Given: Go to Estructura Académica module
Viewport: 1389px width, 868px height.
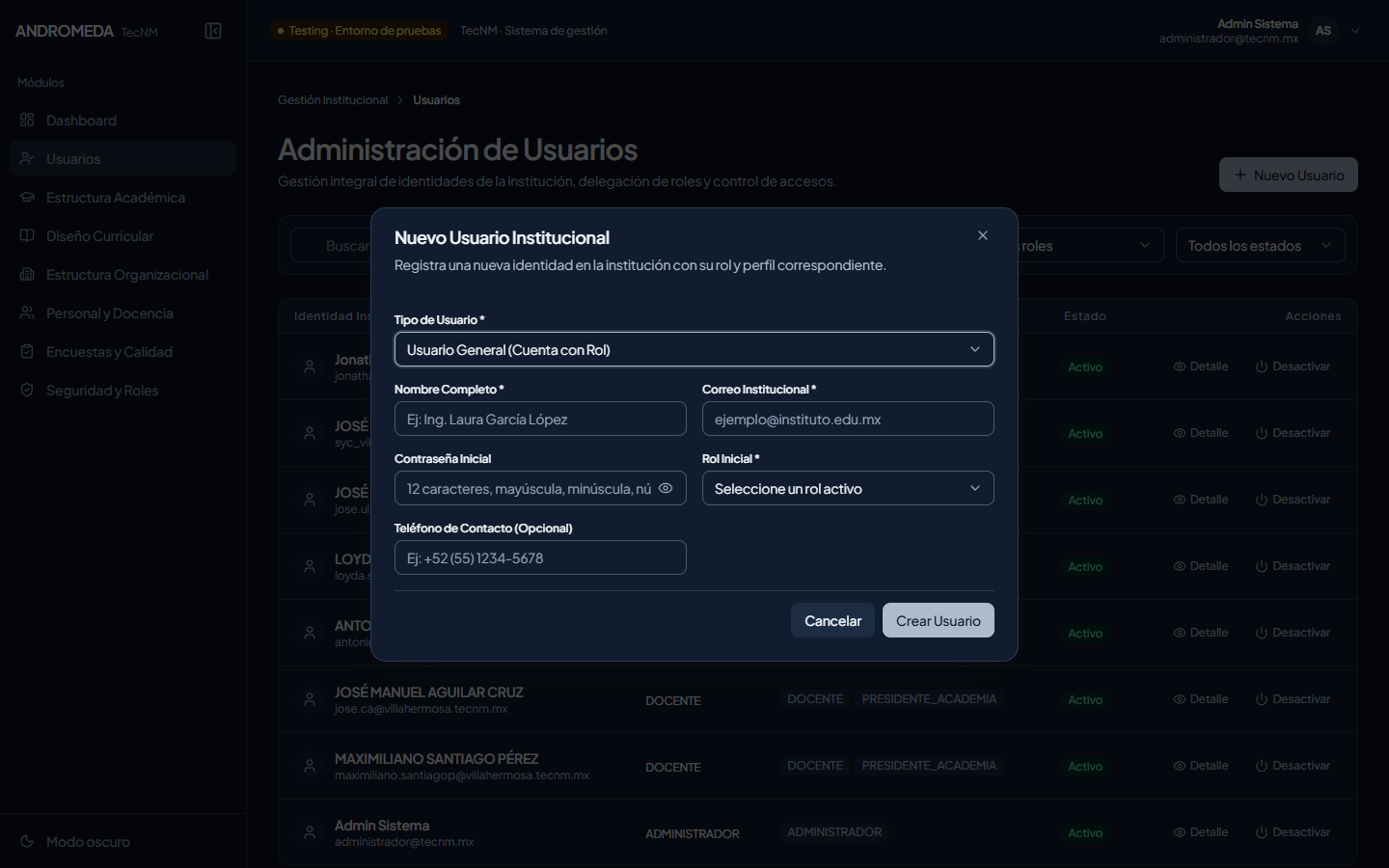Looking at the screenshot, I should 123,198.
